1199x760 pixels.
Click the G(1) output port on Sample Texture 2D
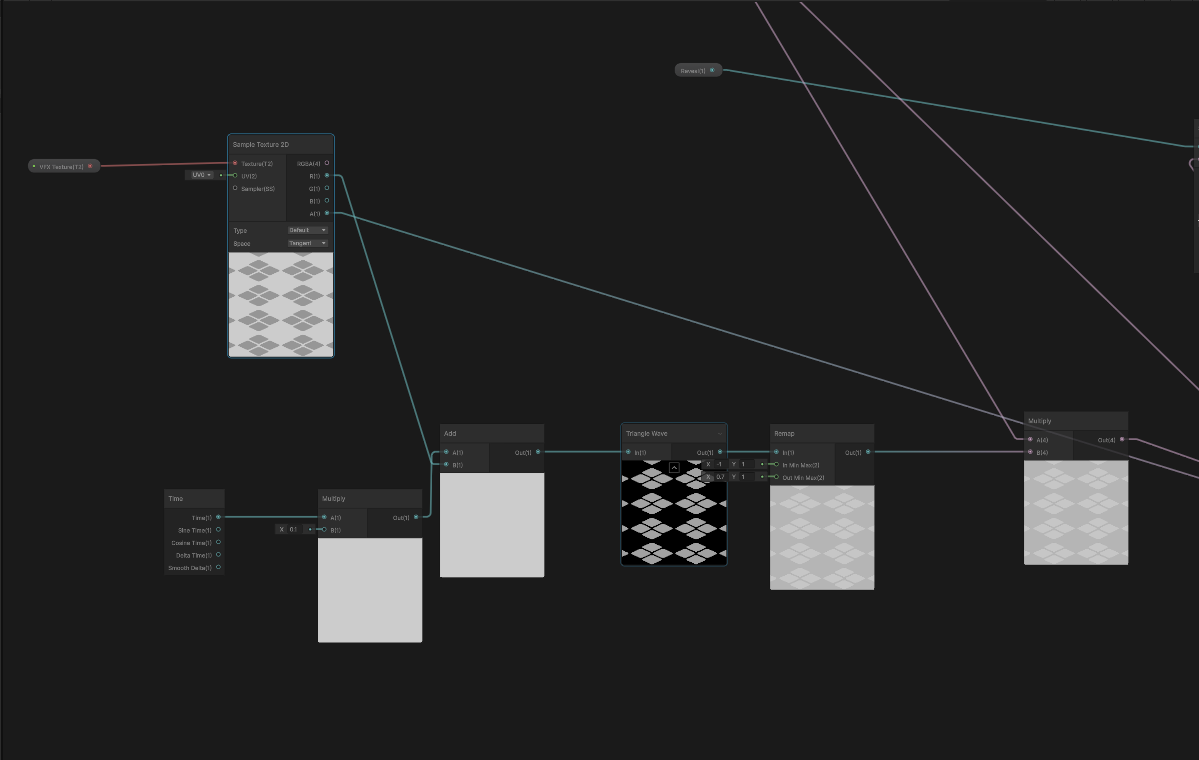(327, 188)
